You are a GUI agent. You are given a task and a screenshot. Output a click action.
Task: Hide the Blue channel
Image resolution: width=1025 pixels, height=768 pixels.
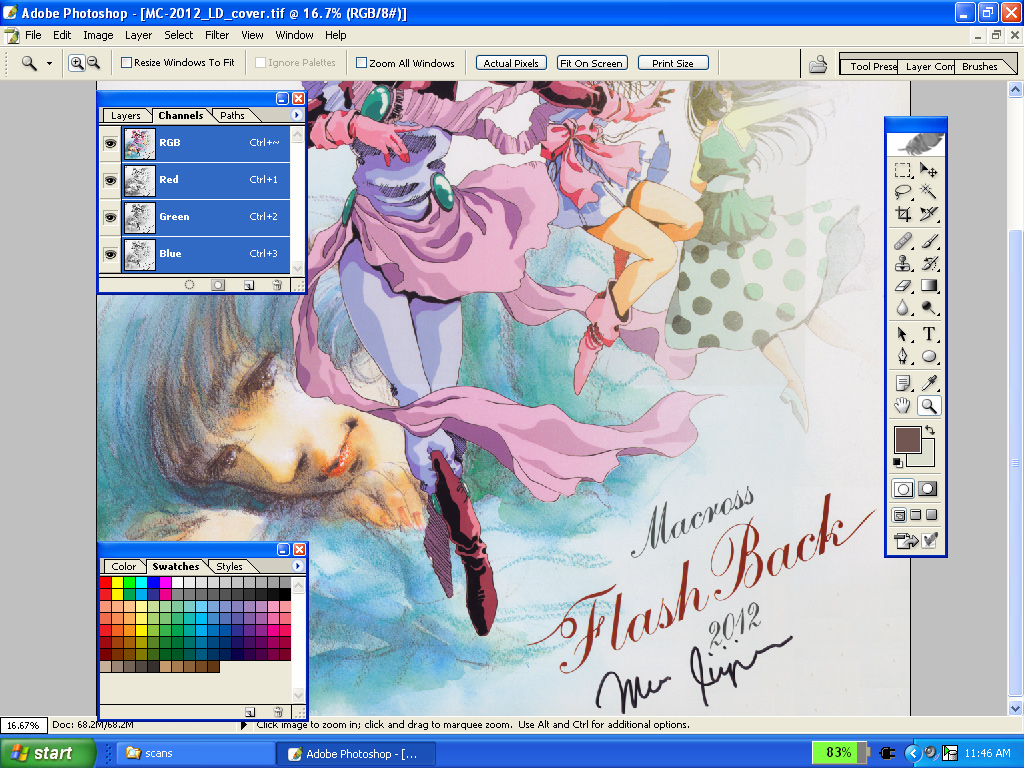tap(110, 254)
